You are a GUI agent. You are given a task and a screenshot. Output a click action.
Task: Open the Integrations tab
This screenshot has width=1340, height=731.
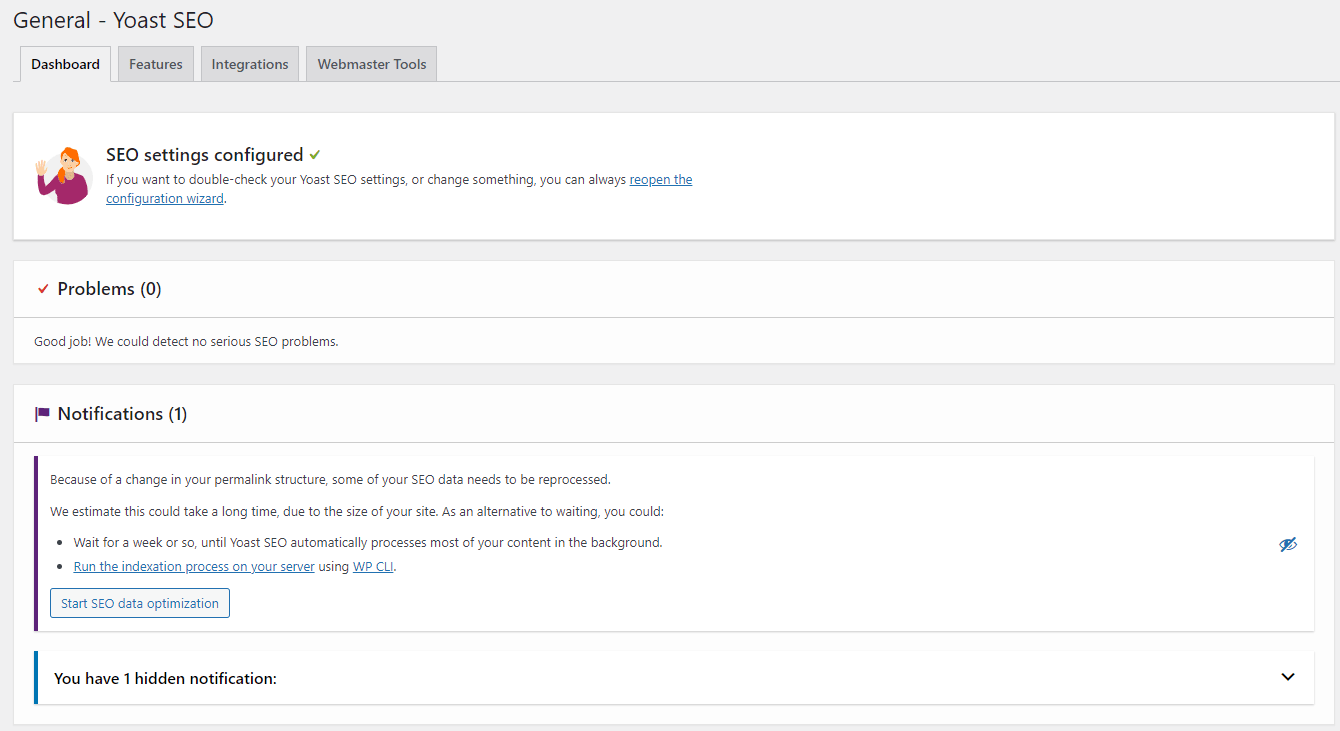point(250,64)
